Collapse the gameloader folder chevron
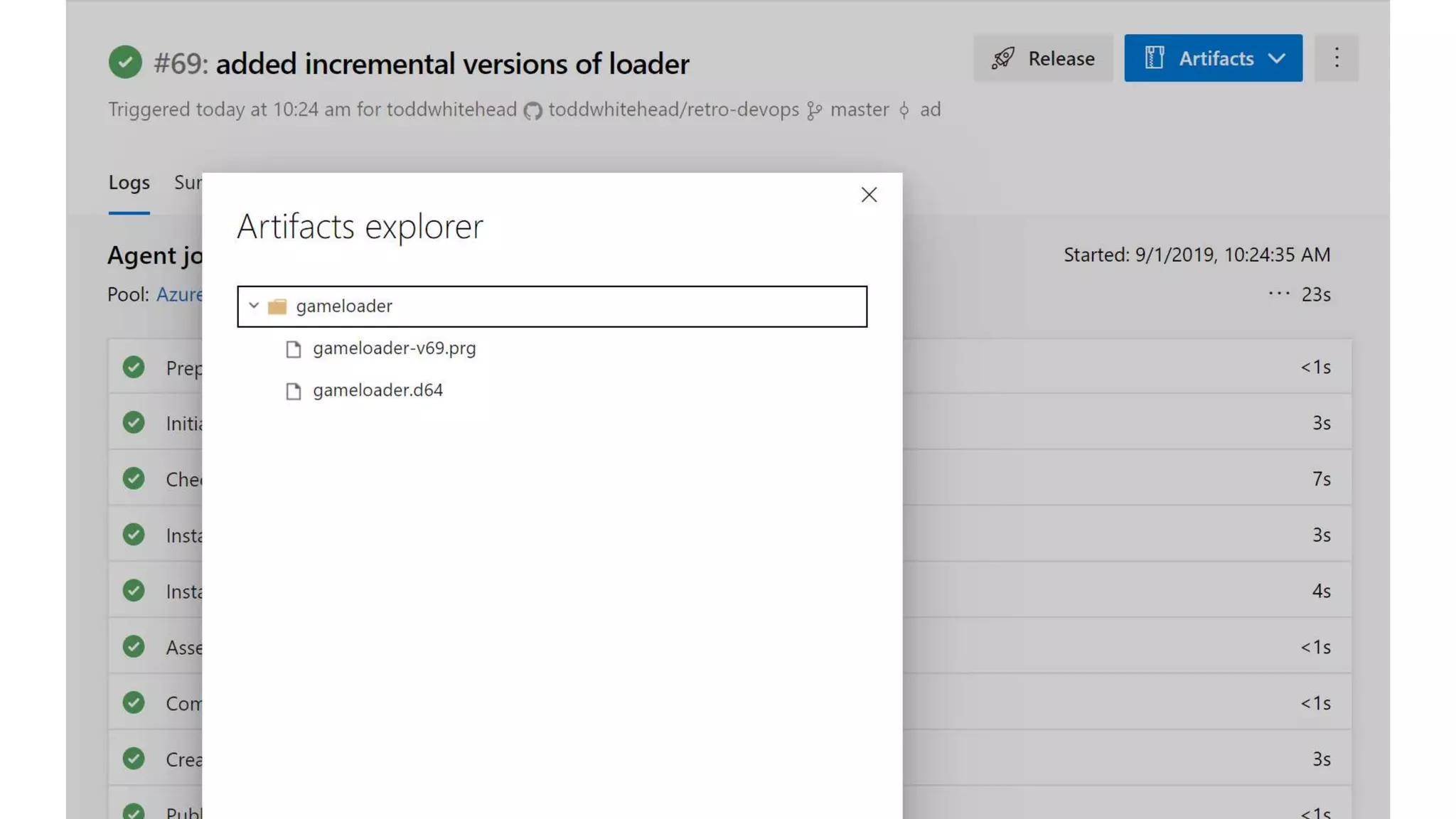This screenshot has width=1456, height=819. click(x=254, y=306)
